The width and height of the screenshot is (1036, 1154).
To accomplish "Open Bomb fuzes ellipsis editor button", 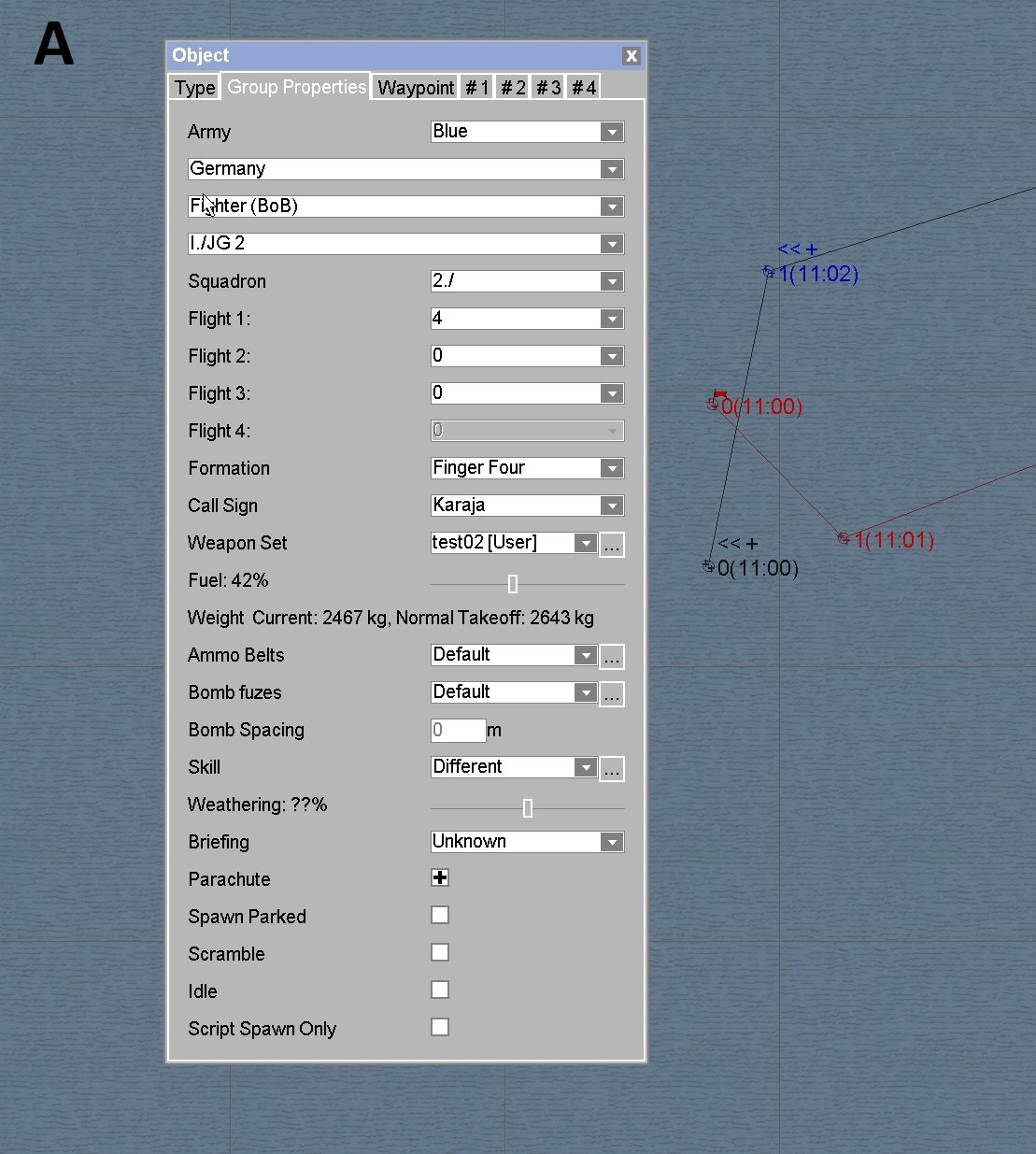I will [x=612, y=694].
